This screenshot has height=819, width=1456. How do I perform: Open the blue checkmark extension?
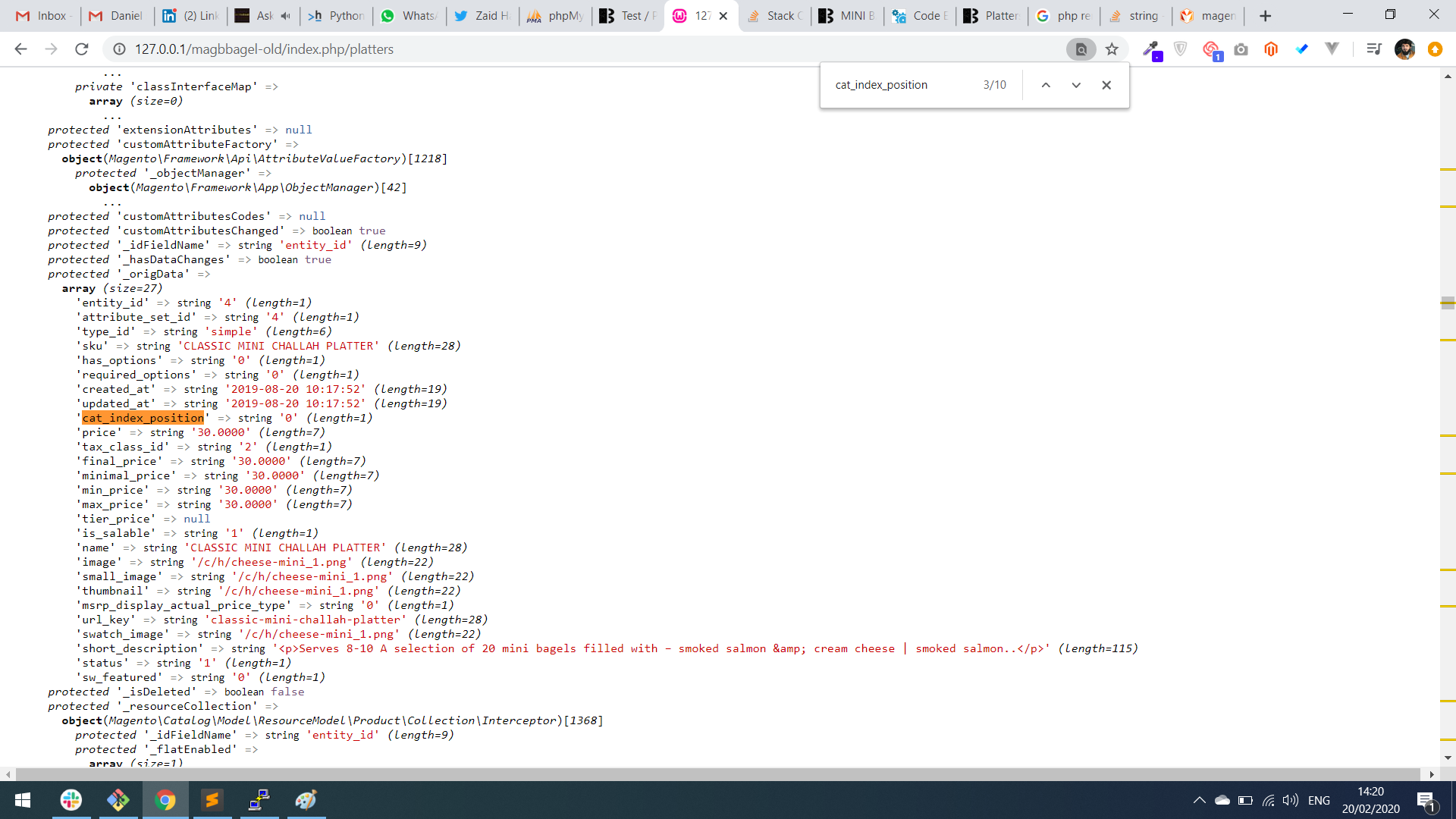1302,49
